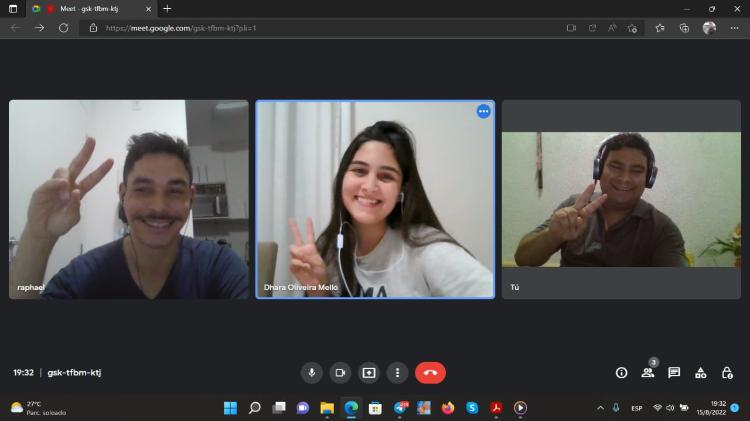Show hidden system tray icons
The height and width of the screenshot is (421, 750).
point(600,408)
